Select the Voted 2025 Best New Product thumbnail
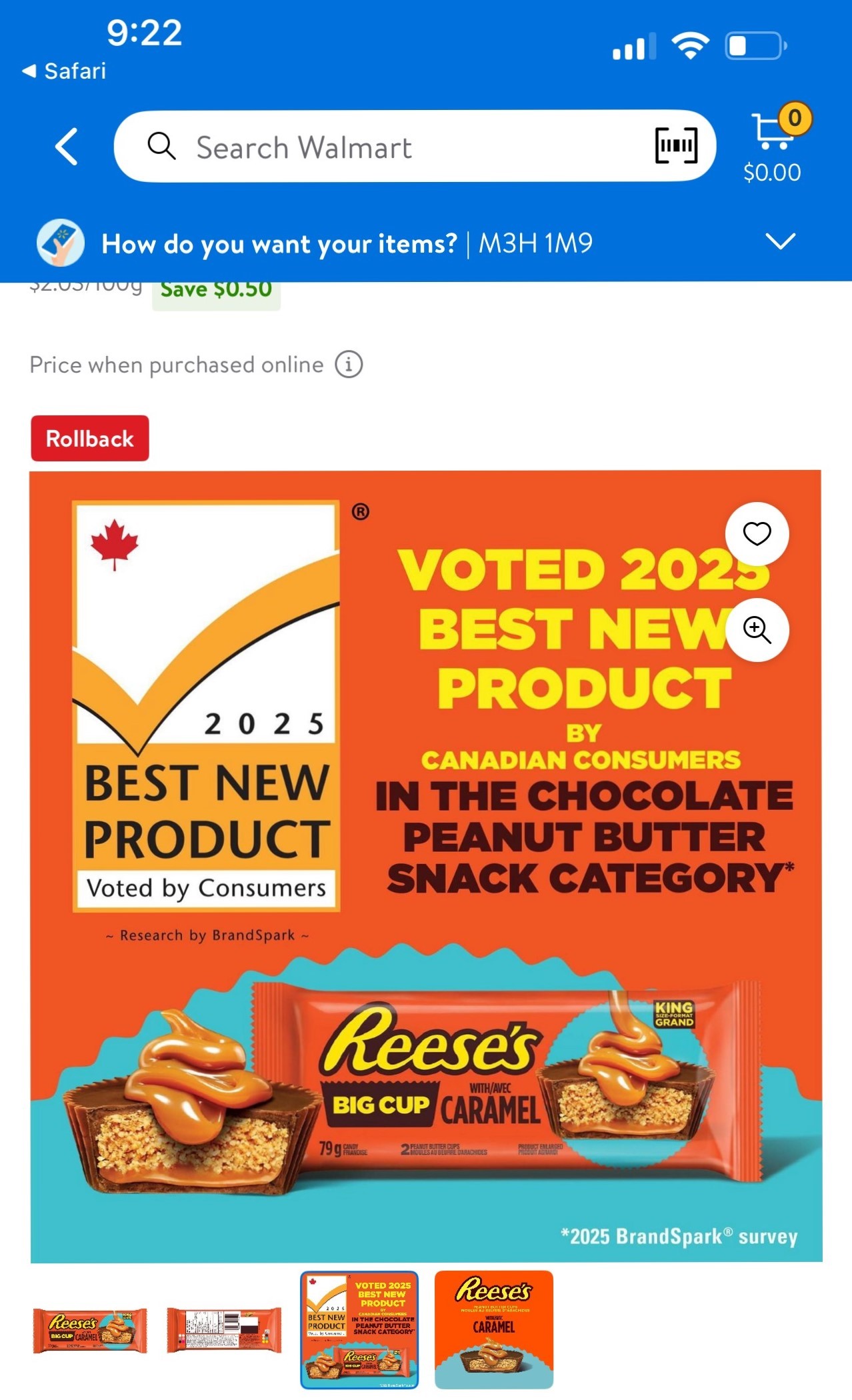The width and height of the screenshot is (852, 1400). tap(359, 1330)
